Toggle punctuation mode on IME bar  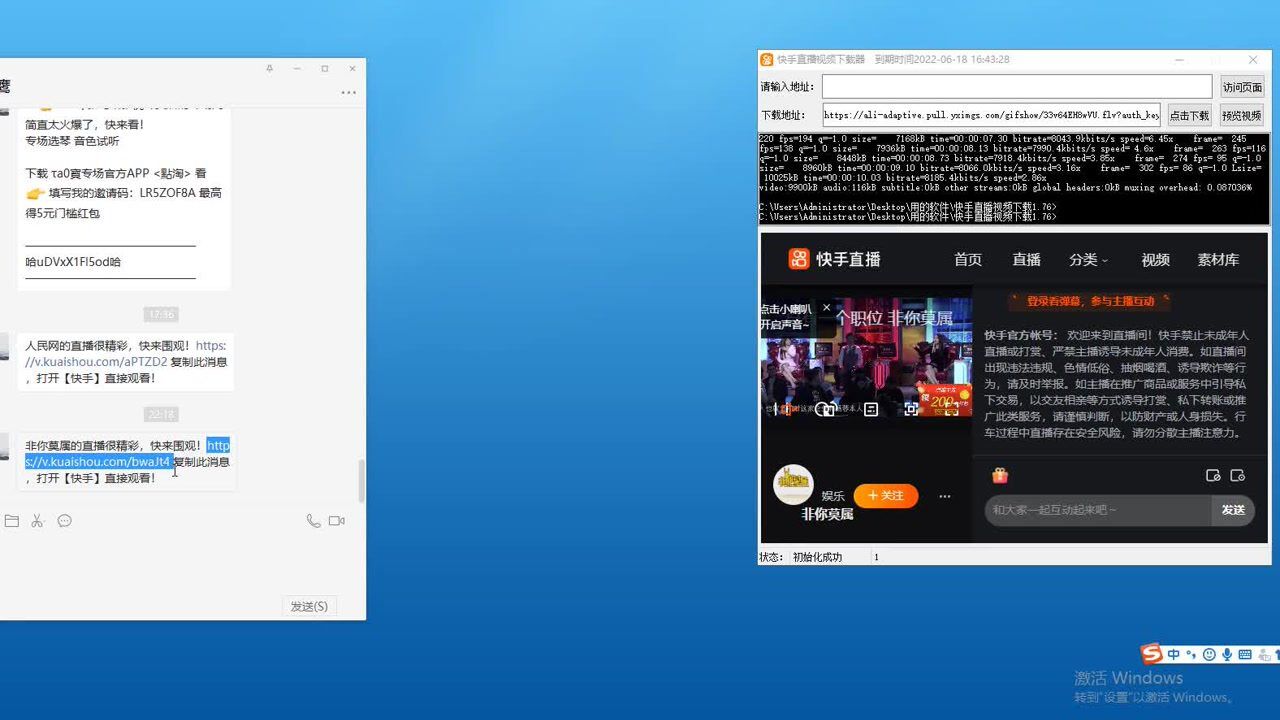pos(1191,655)
